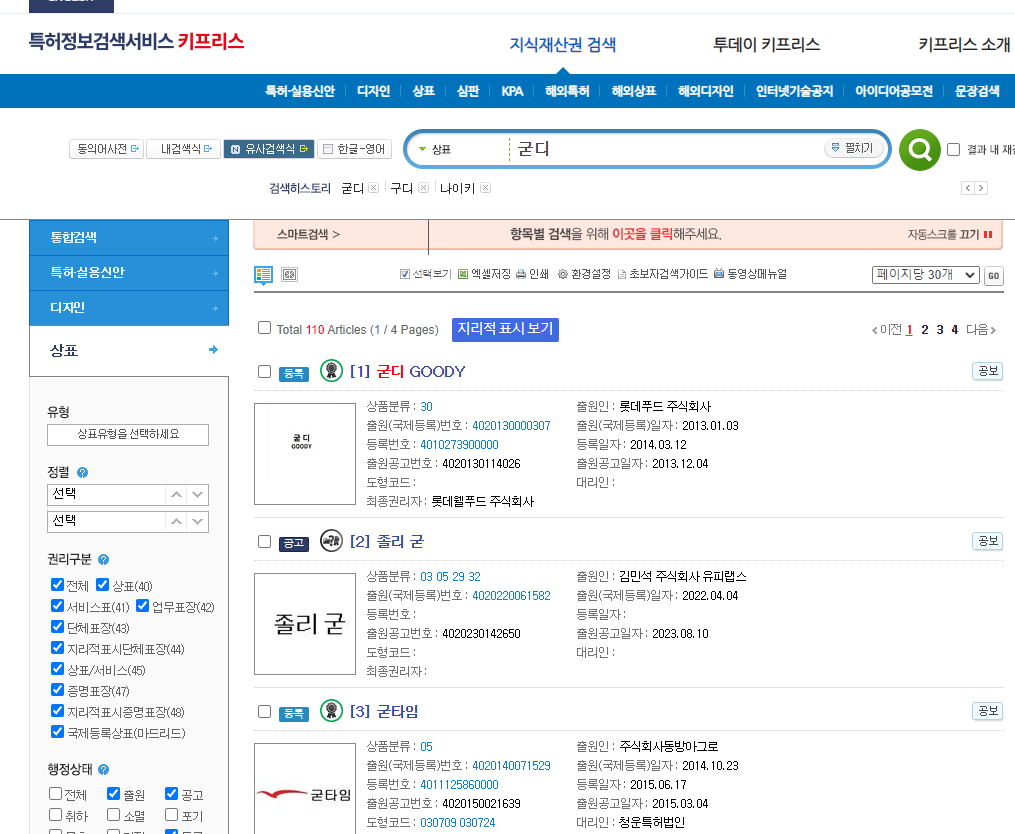Click publication status icon for 졸리 굳

(x=331, y=541)
